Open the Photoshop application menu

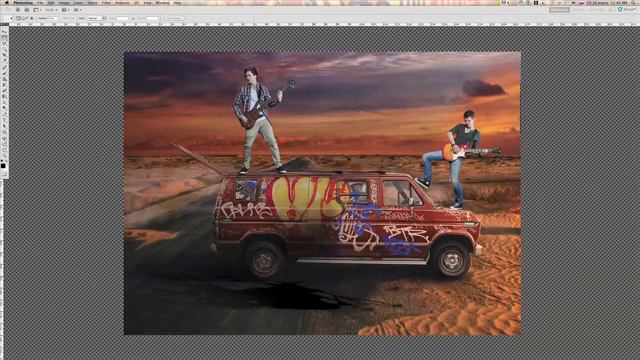coord(22,3)
